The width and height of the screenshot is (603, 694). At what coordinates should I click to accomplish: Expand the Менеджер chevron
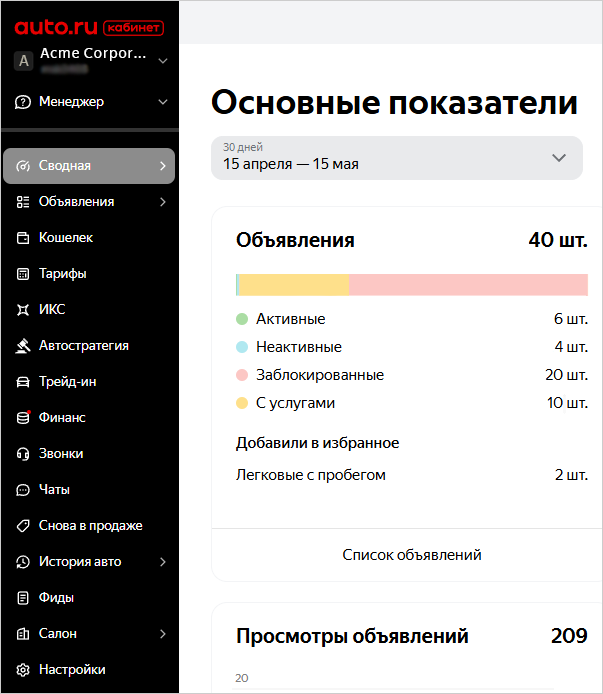click(163, 102)
